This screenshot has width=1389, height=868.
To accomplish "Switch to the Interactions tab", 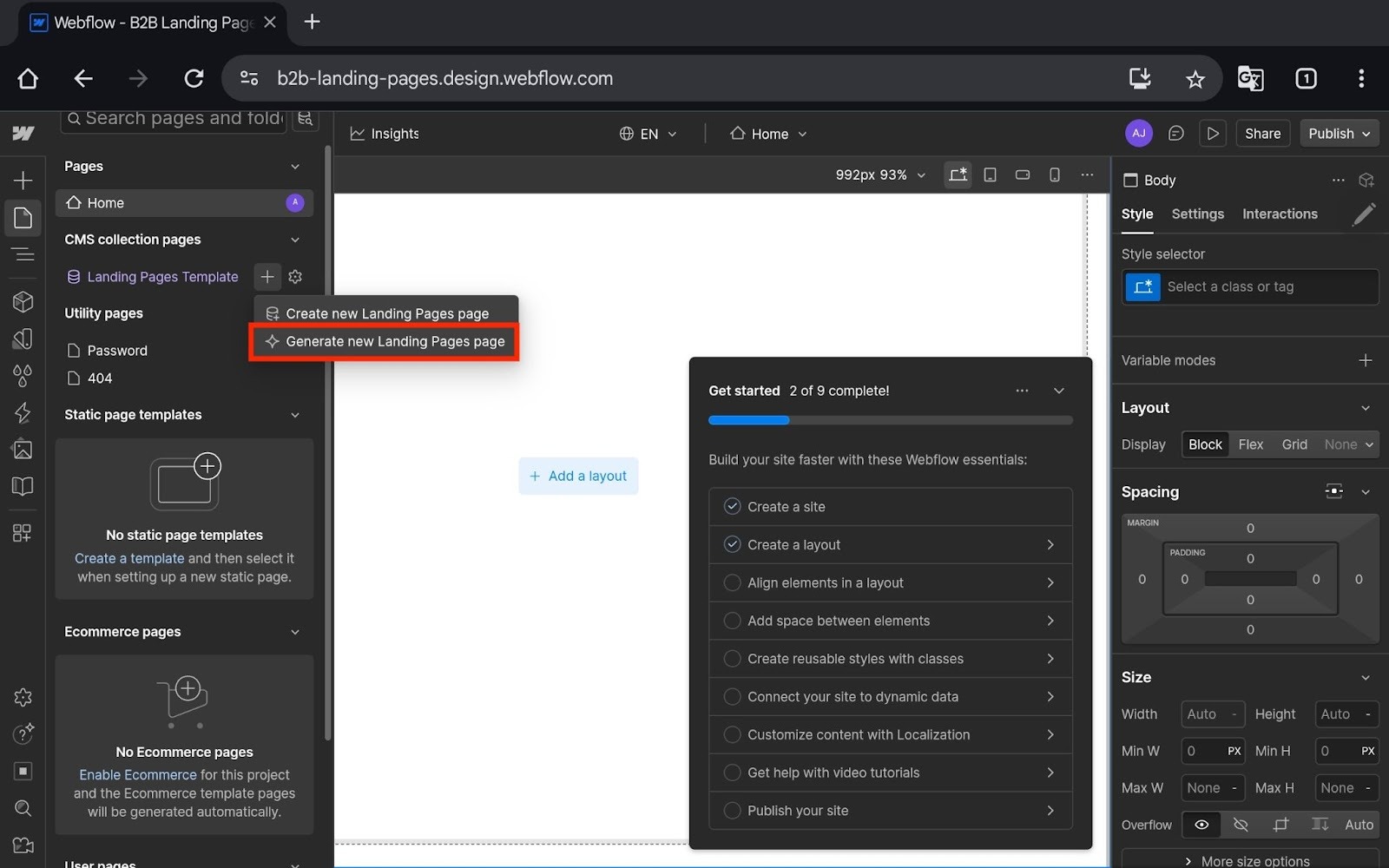I will tap(1280, 214).
